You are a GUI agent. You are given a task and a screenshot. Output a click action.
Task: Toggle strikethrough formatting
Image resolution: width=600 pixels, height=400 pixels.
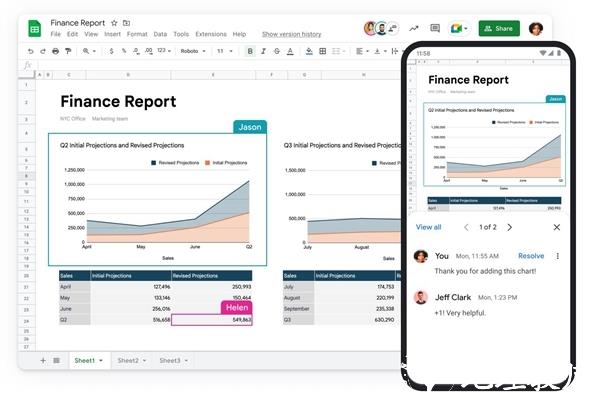pyautogui.click(x=277, y=51)
